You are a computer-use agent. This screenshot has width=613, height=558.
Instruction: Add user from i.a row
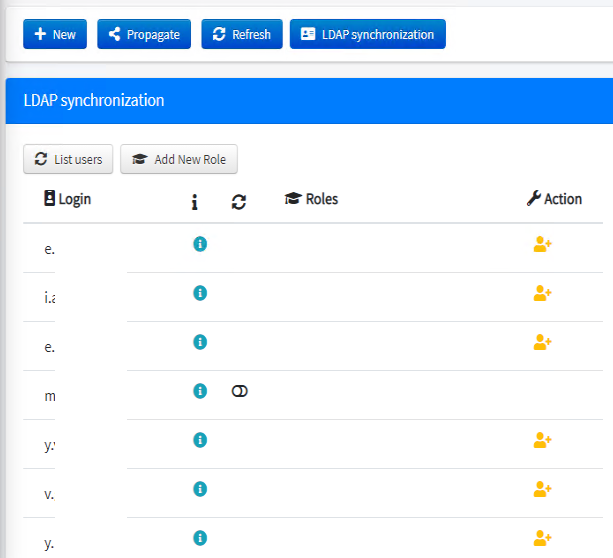[x=543, y=293]
